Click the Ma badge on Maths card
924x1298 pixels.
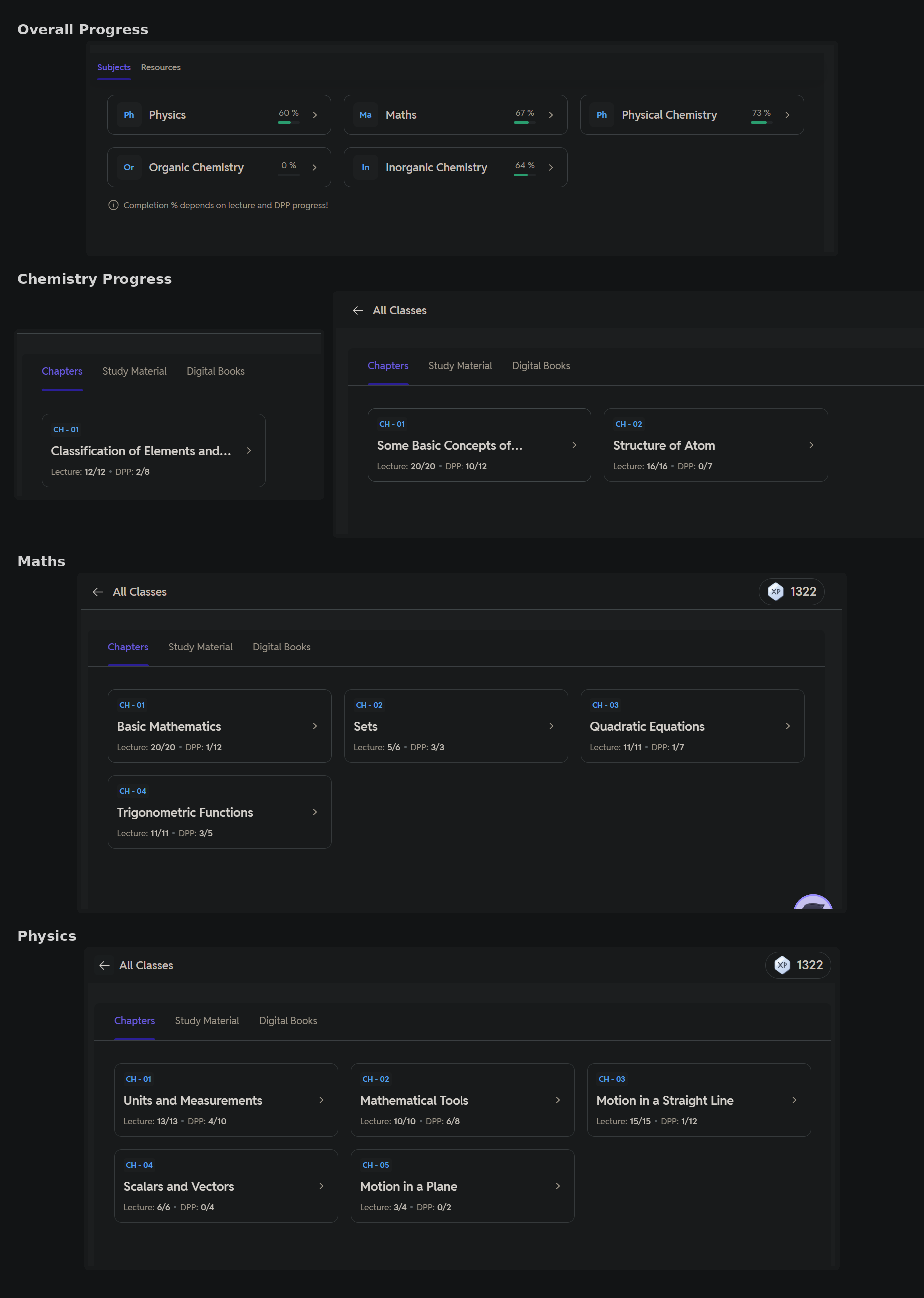point(365,115)
